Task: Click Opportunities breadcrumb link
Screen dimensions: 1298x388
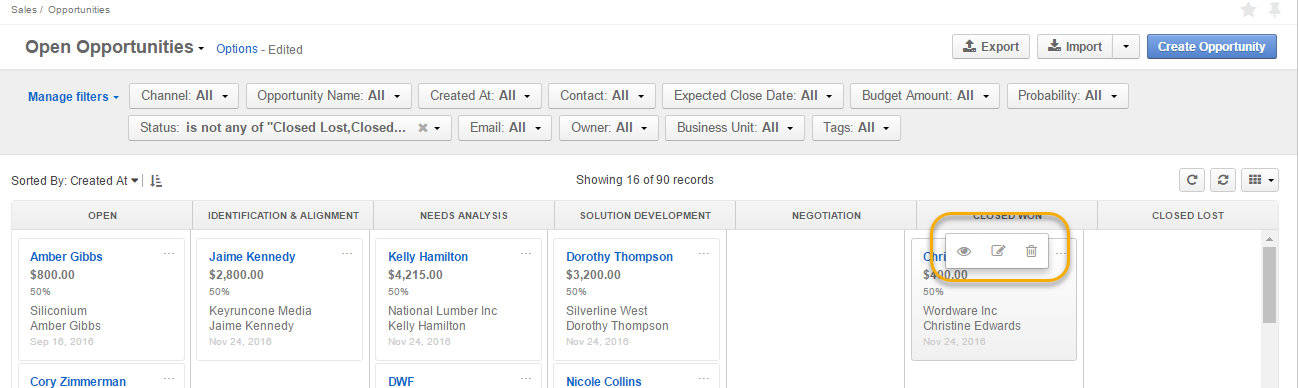Action: (79, 9)
